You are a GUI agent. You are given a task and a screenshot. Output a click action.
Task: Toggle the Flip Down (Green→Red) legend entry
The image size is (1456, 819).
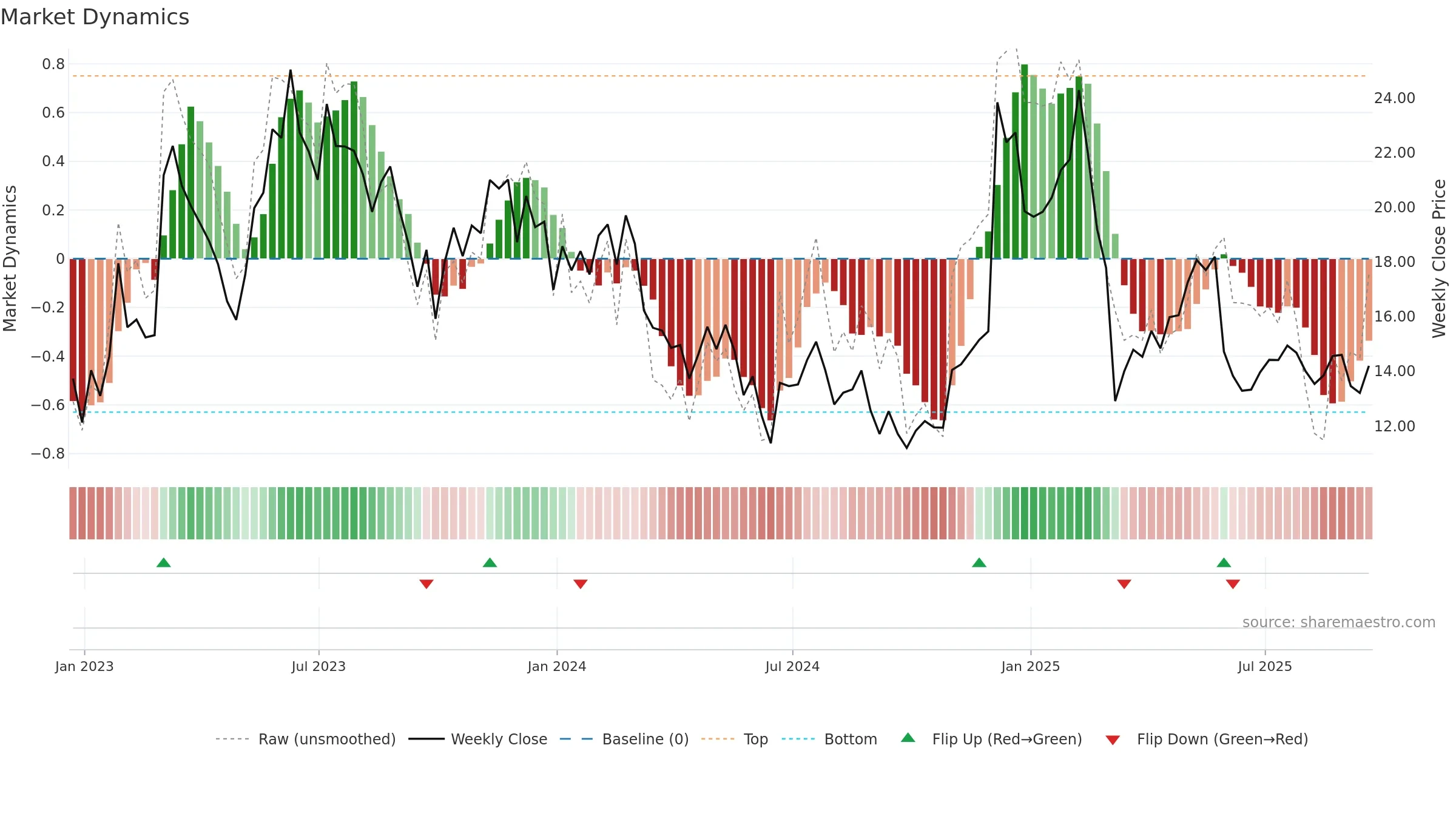[1206, 739]
